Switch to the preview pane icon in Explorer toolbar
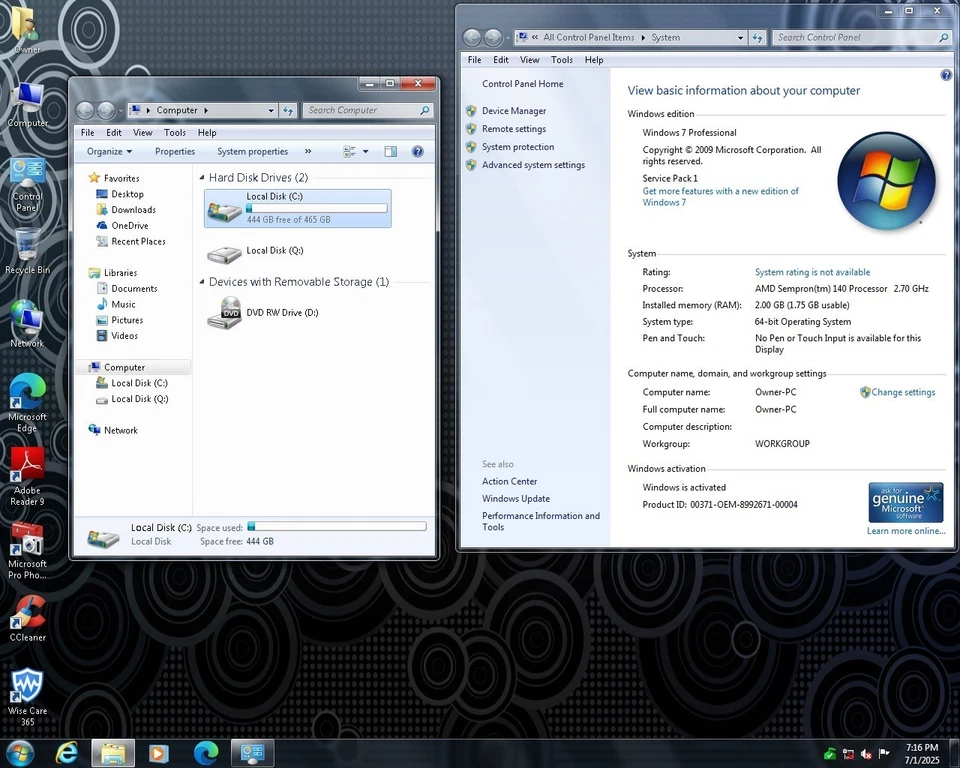The height and width of the screenshot is (768, 960). (390, 151)
